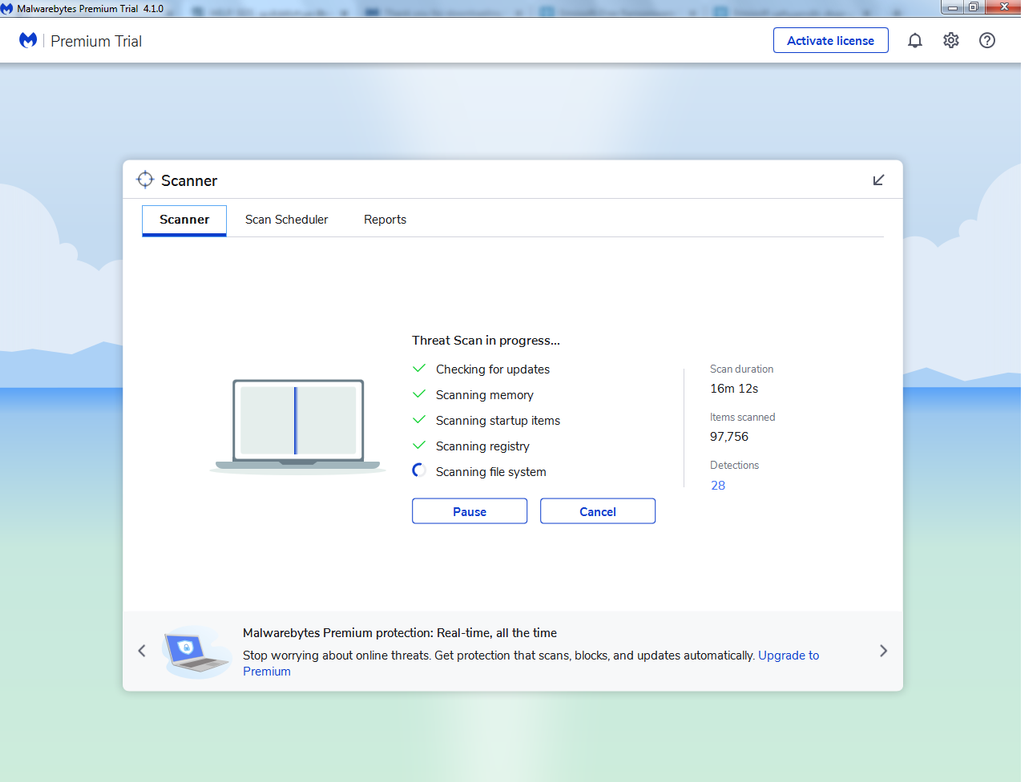Click the '16m 12s' scan duration value
The image size is (1024, 782).
[734, 389]
